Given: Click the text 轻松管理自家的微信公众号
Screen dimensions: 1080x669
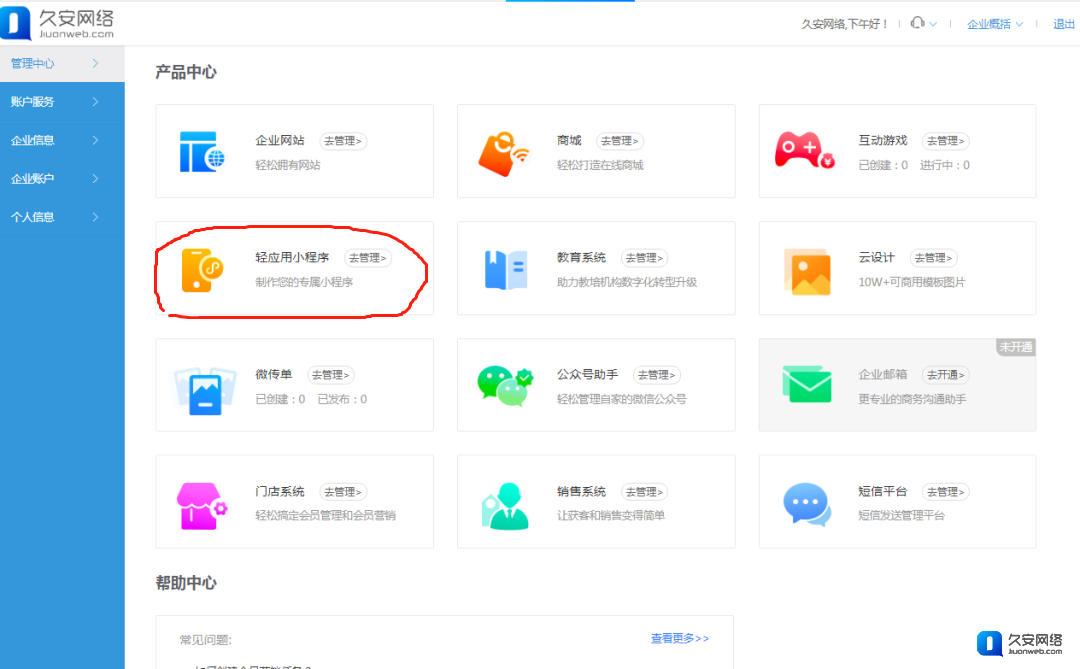Looking at the screenshot, I should (621, 399).
